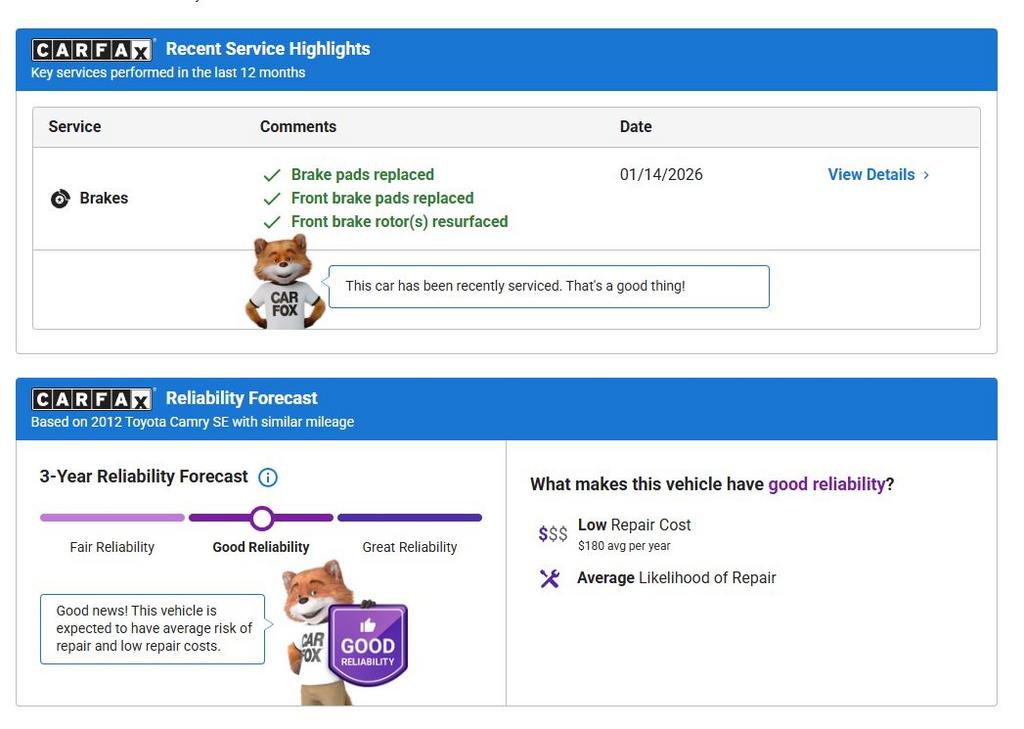Click the brake disc icon beside Brakes

point(60,199)
